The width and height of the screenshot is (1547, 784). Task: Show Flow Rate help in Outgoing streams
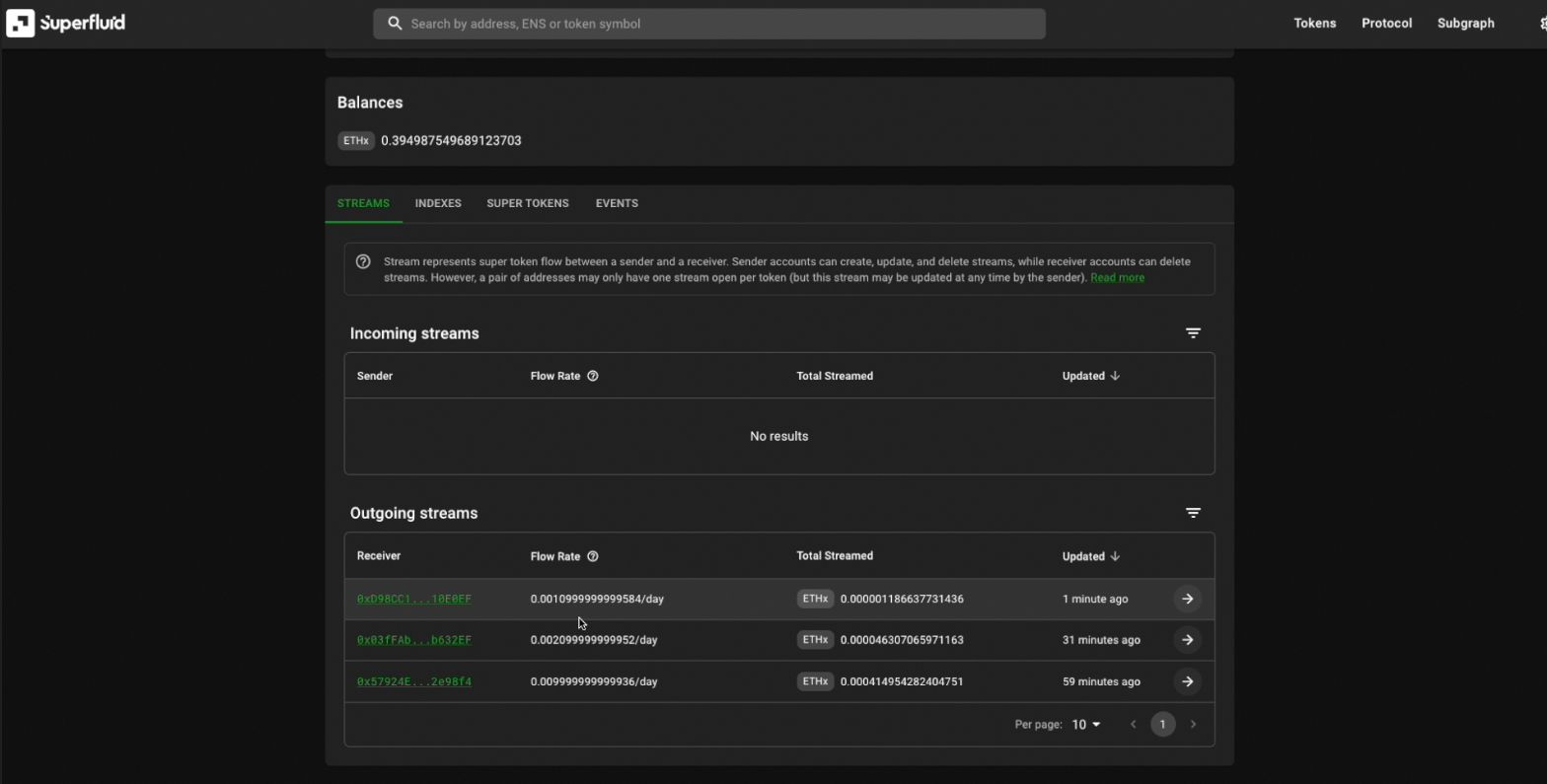click(x=593, y=556)
